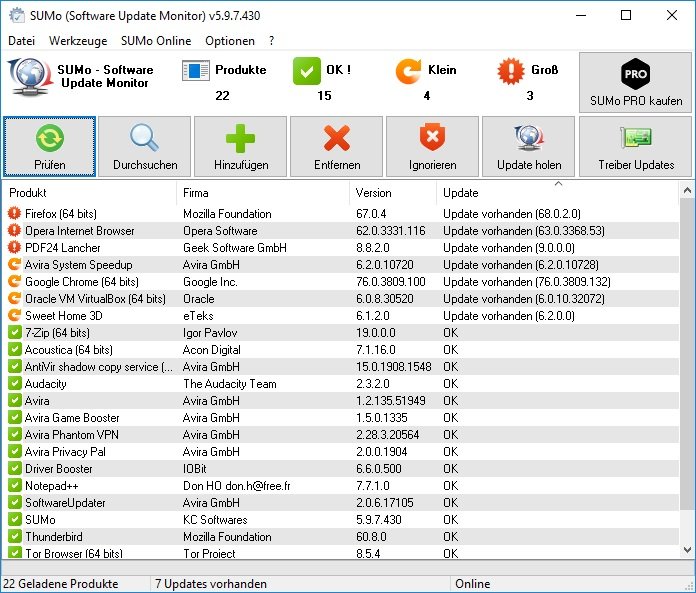Click the Ignorieren shield button
The image size is (696, 593).
coord(432,146)
